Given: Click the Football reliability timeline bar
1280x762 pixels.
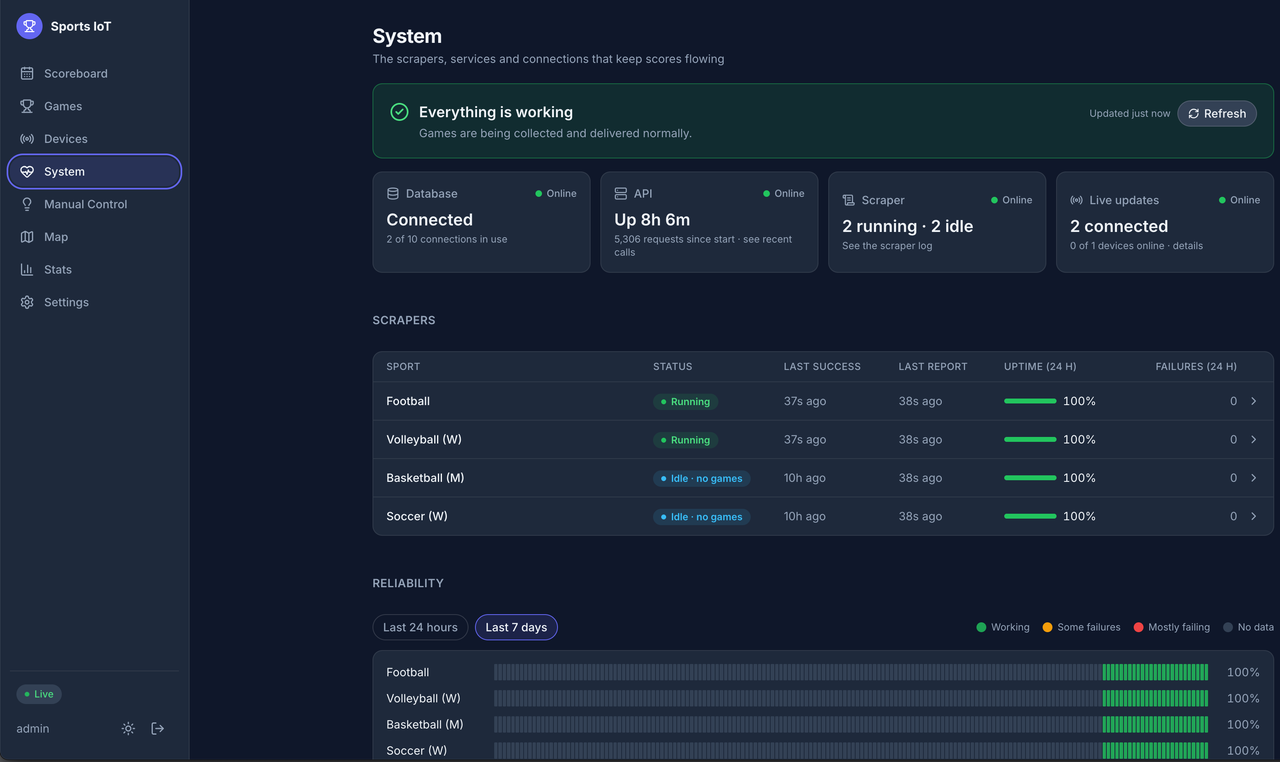Looking at the screenshot, I should [x=851, y=672].
